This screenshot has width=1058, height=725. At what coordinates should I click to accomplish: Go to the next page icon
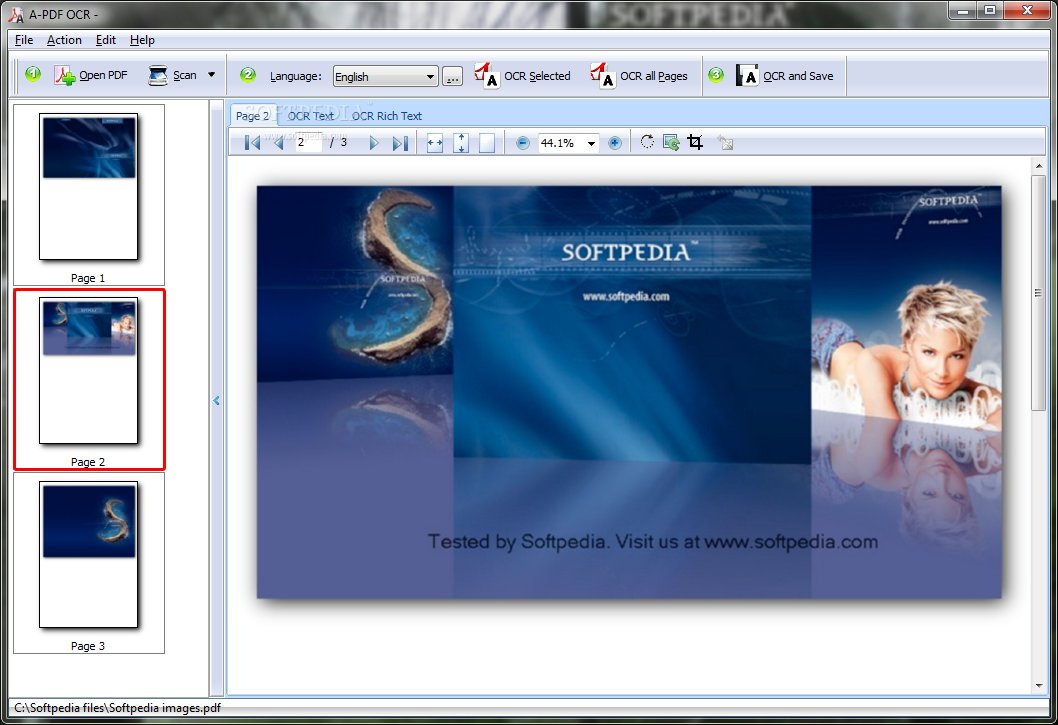pyautogui.click(x=374, y=142)
